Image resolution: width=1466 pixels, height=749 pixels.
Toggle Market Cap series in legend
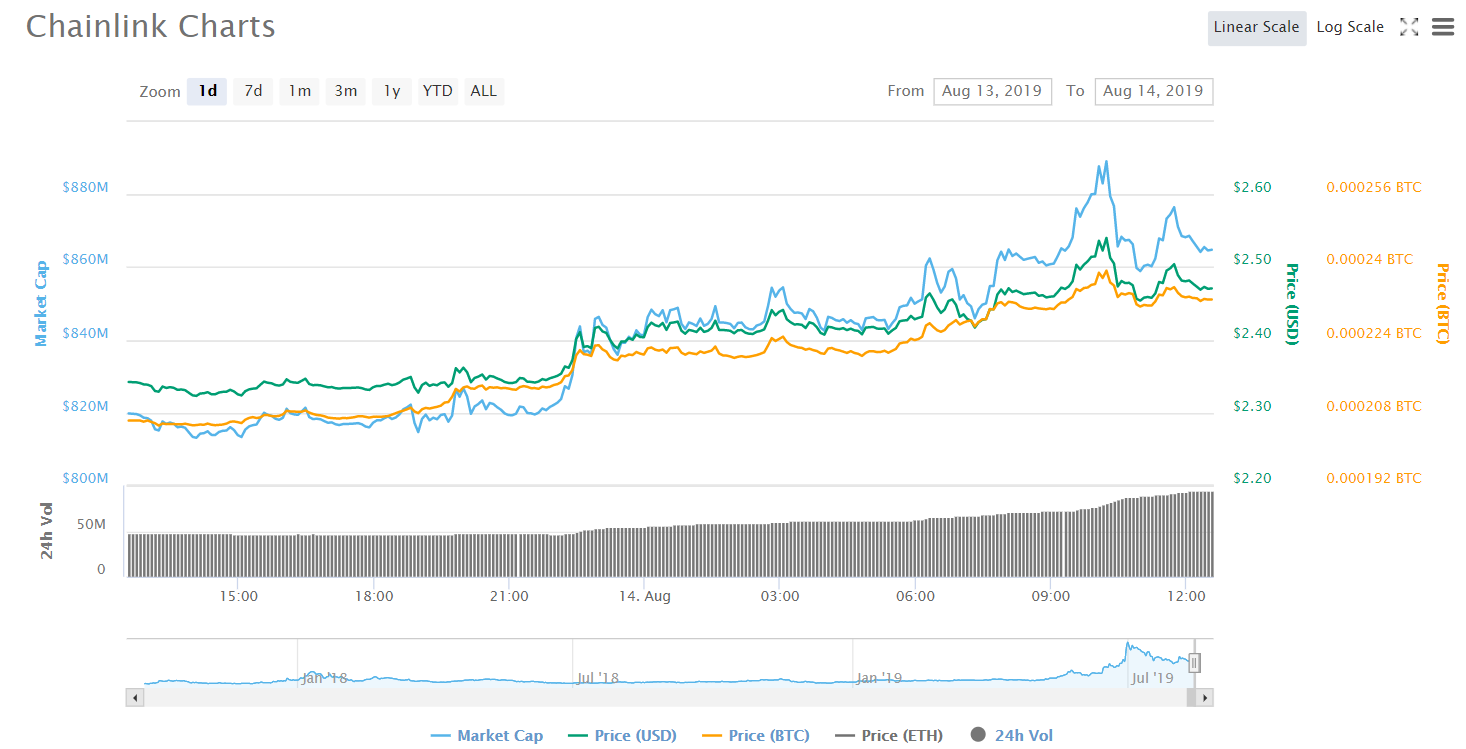[487, 735]
